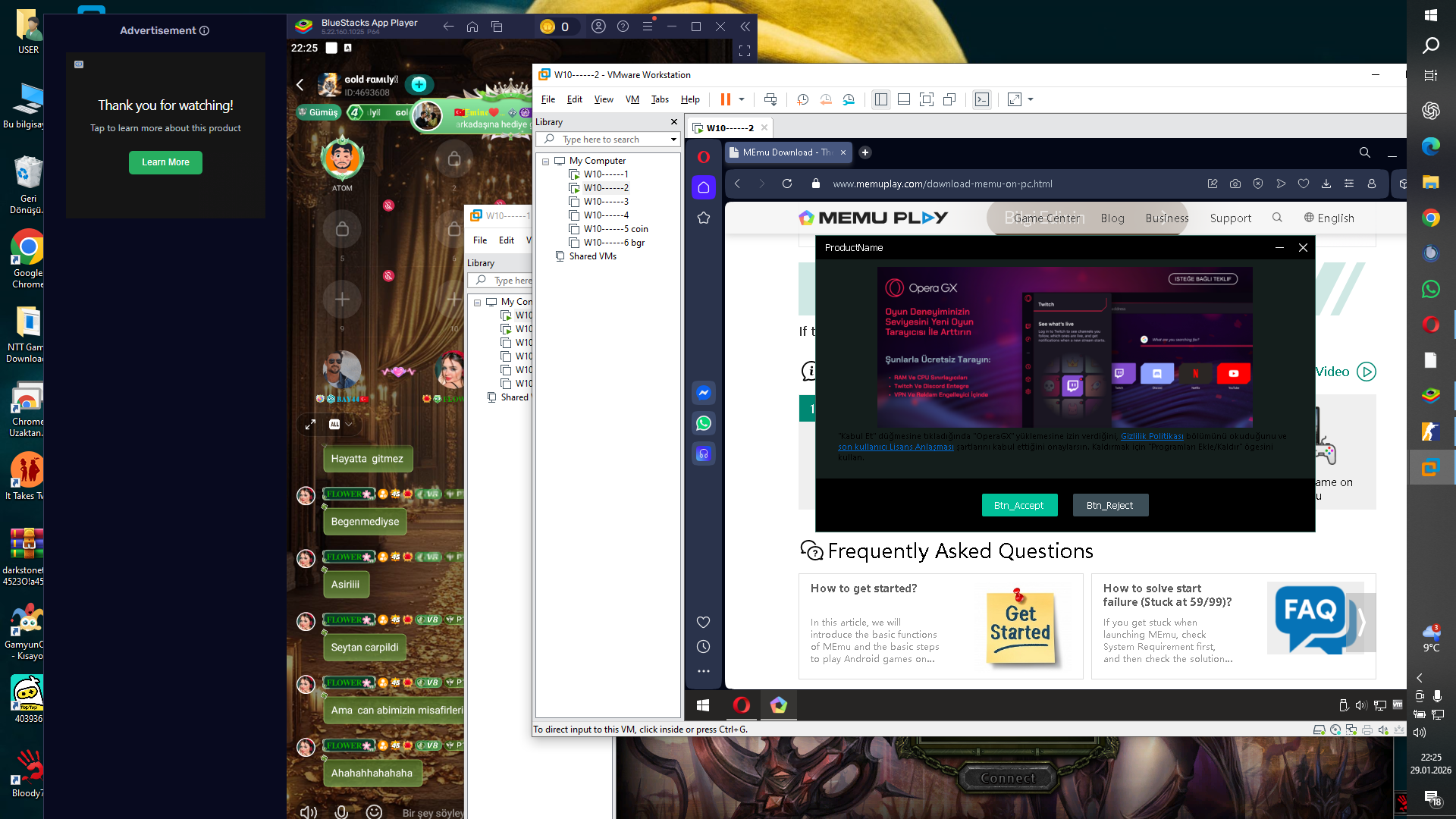Open the Gizlilik Politikası link
Image resolution: width=1456 pixels, height=819 pixels.
[1152, 436]
